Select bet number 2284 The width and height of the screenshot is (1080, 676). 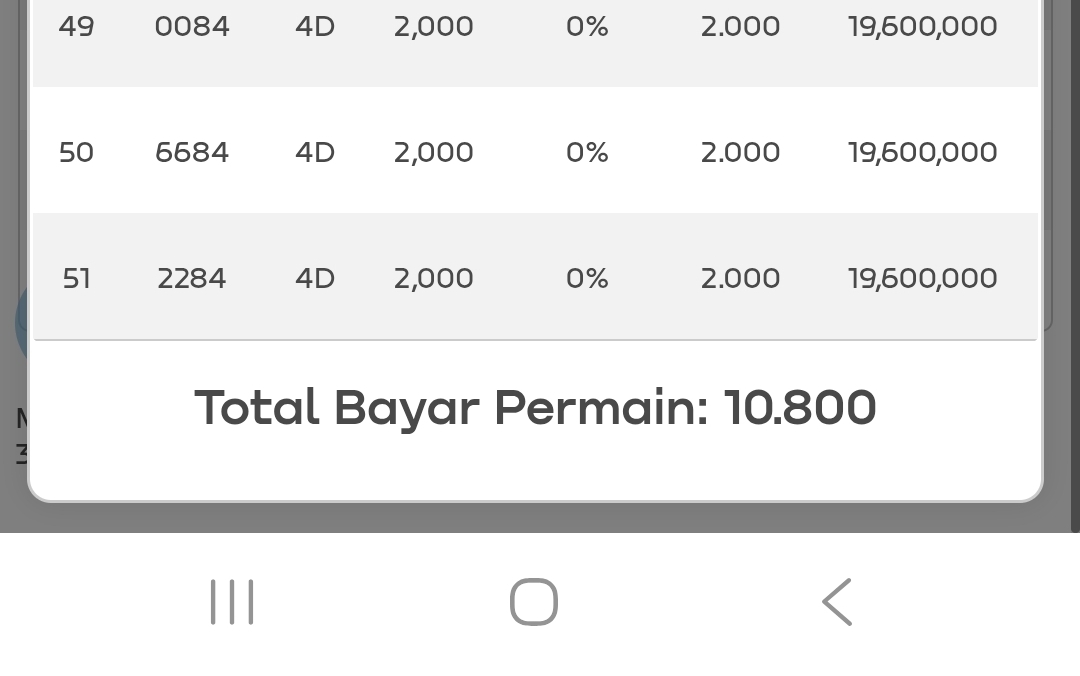[x=192, y=279]
